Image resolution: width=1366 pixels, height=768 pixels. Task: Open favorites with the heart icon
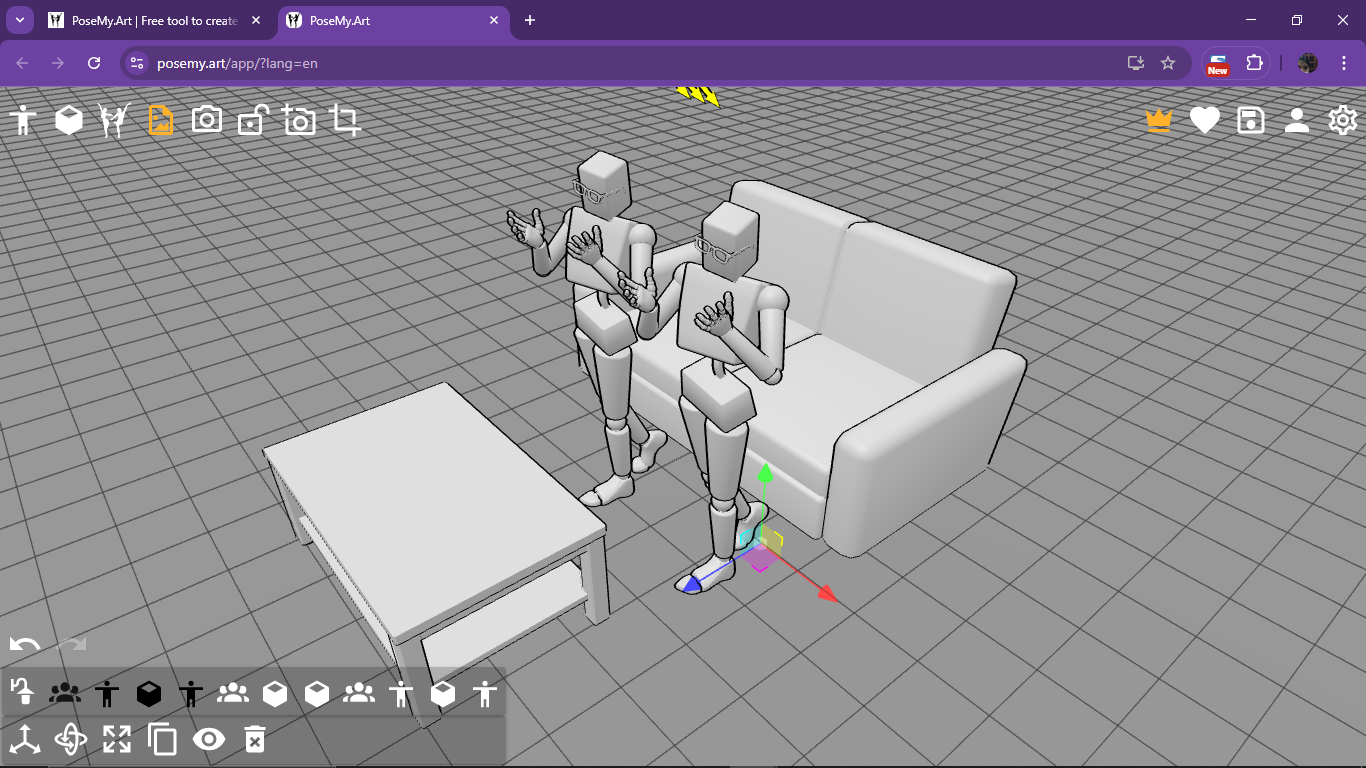pos(1204,119)
